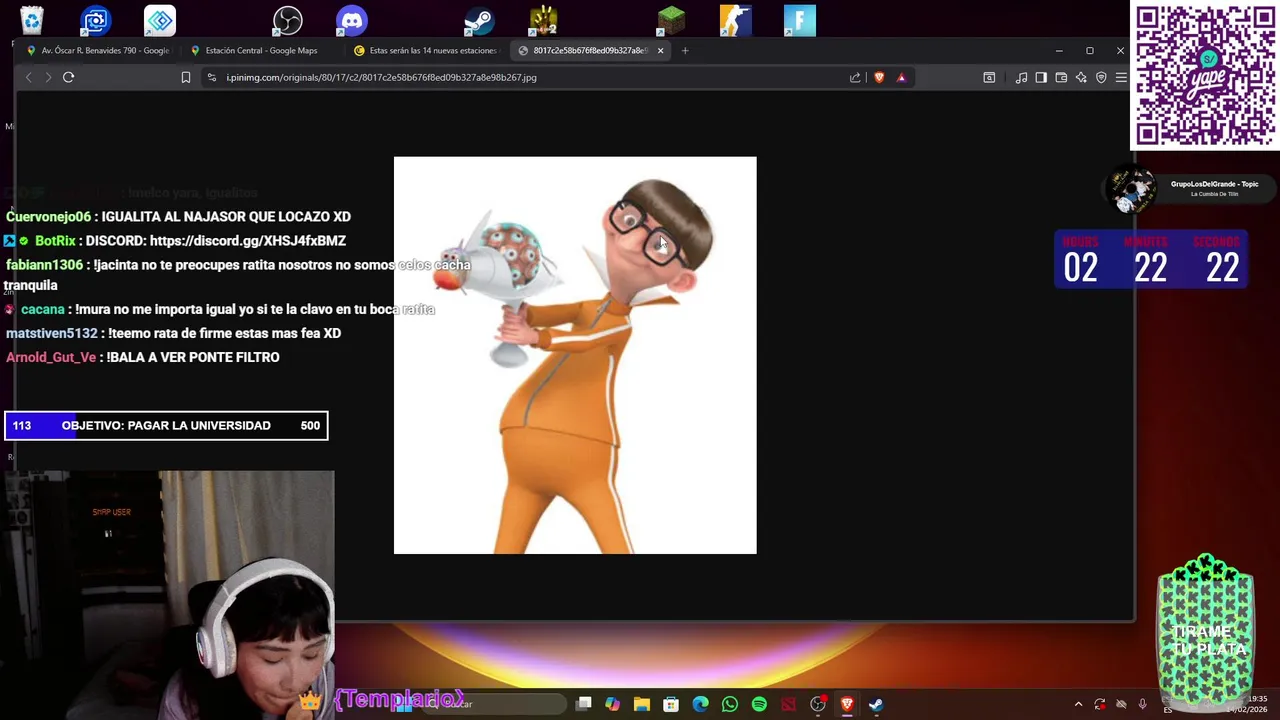
Task: Switch to the Estación Central Google Maps tab
Action: click(262, 50)
